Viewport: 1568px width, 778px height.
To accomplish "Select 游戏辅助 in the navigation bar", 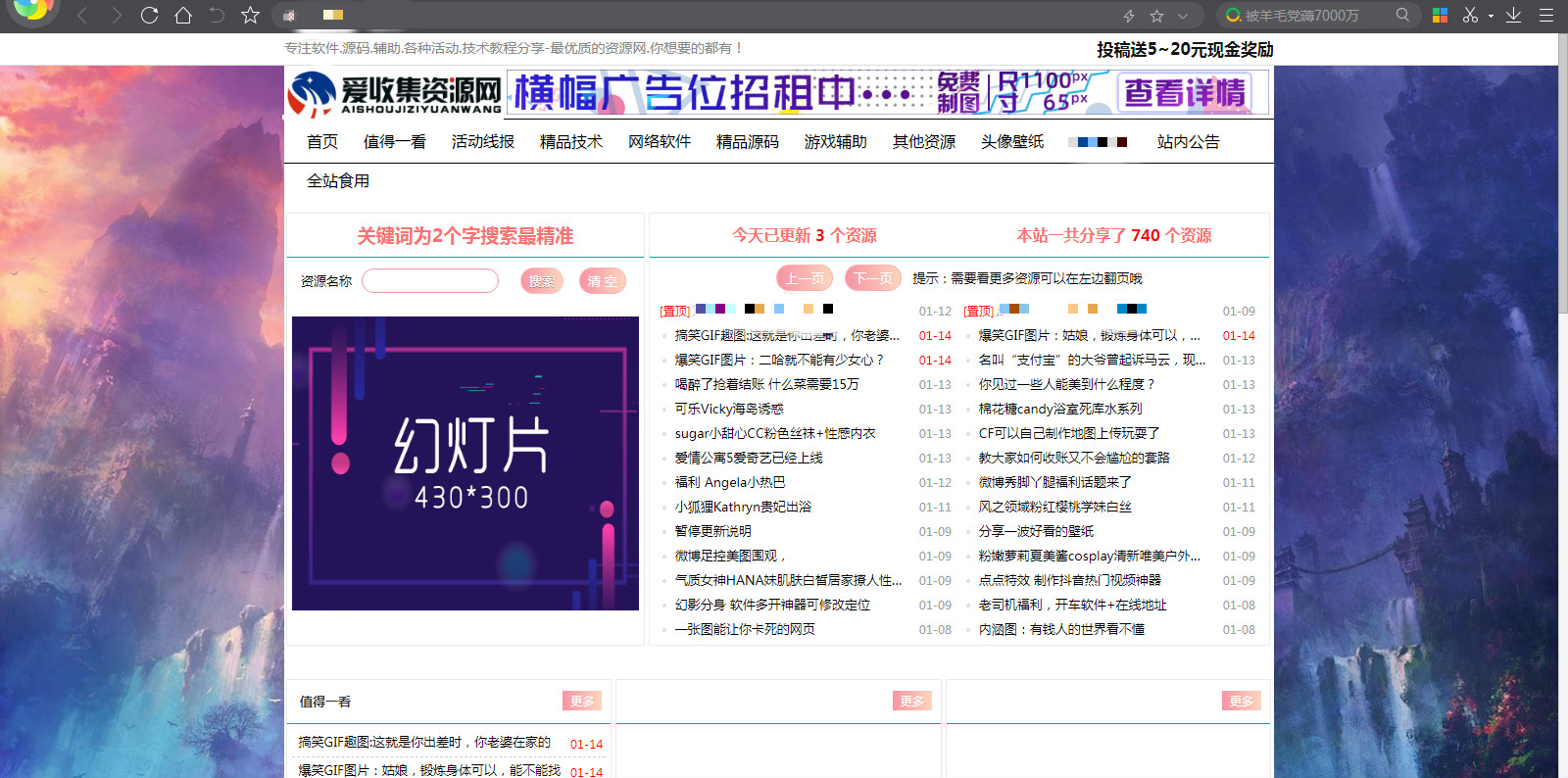I will (x=835, y=142).
